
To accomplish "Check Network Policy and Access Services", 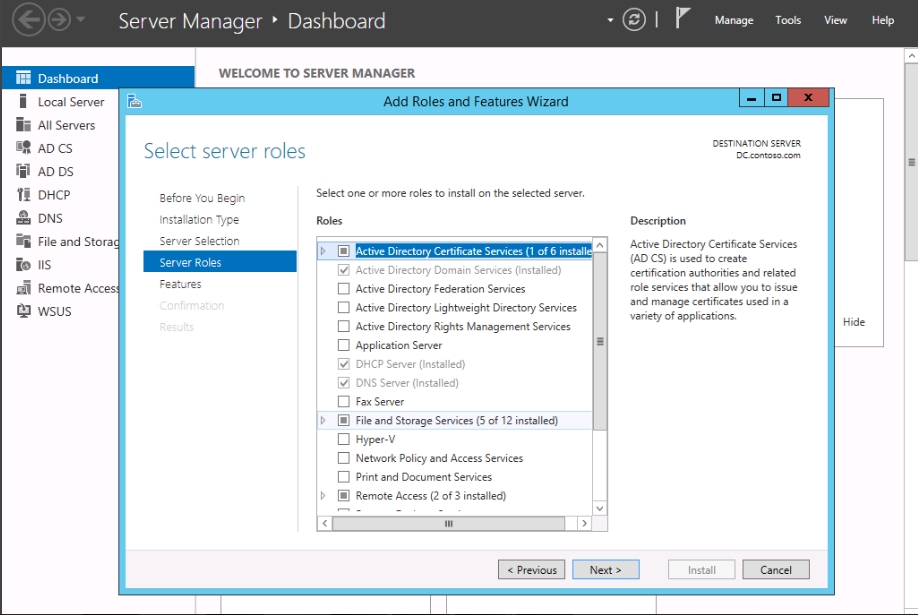I will pos(344,458).
